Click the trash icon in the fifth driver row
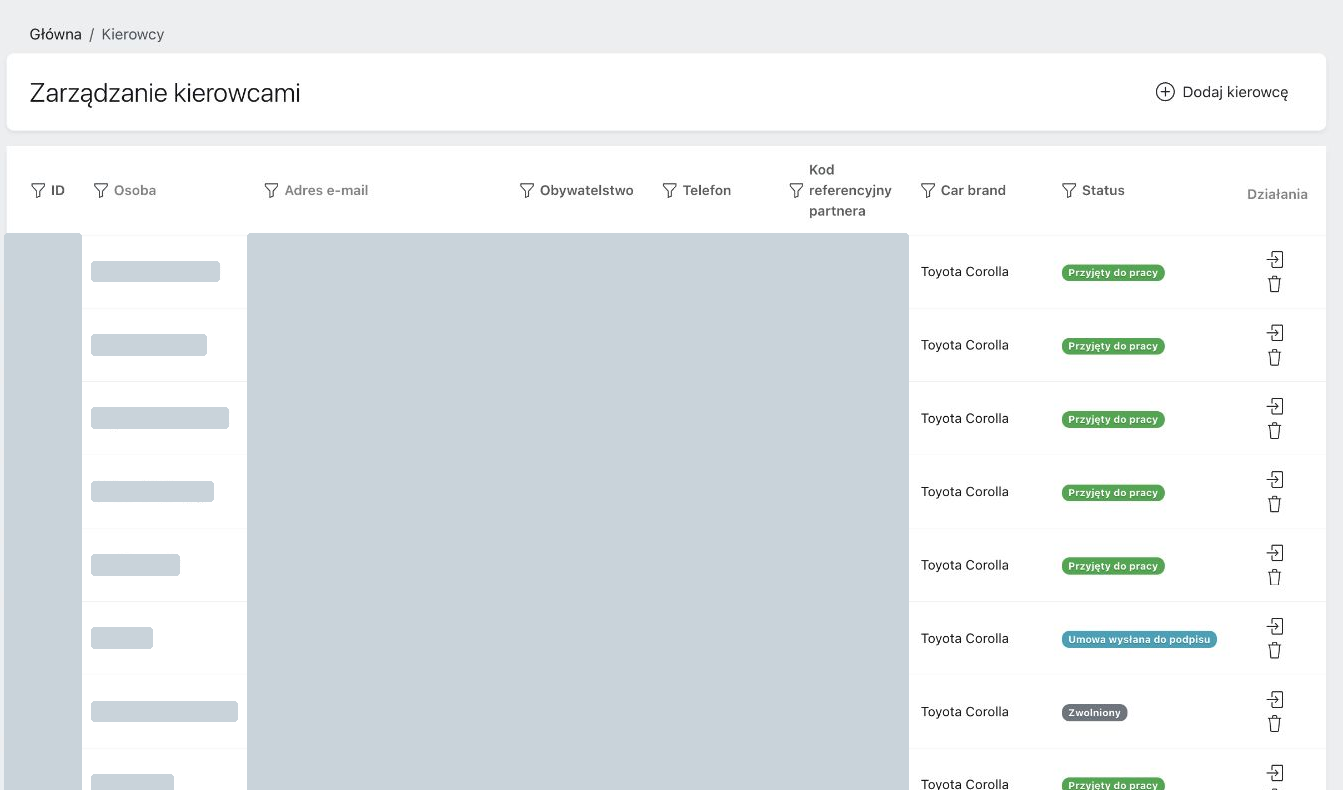 [1275, 577]
